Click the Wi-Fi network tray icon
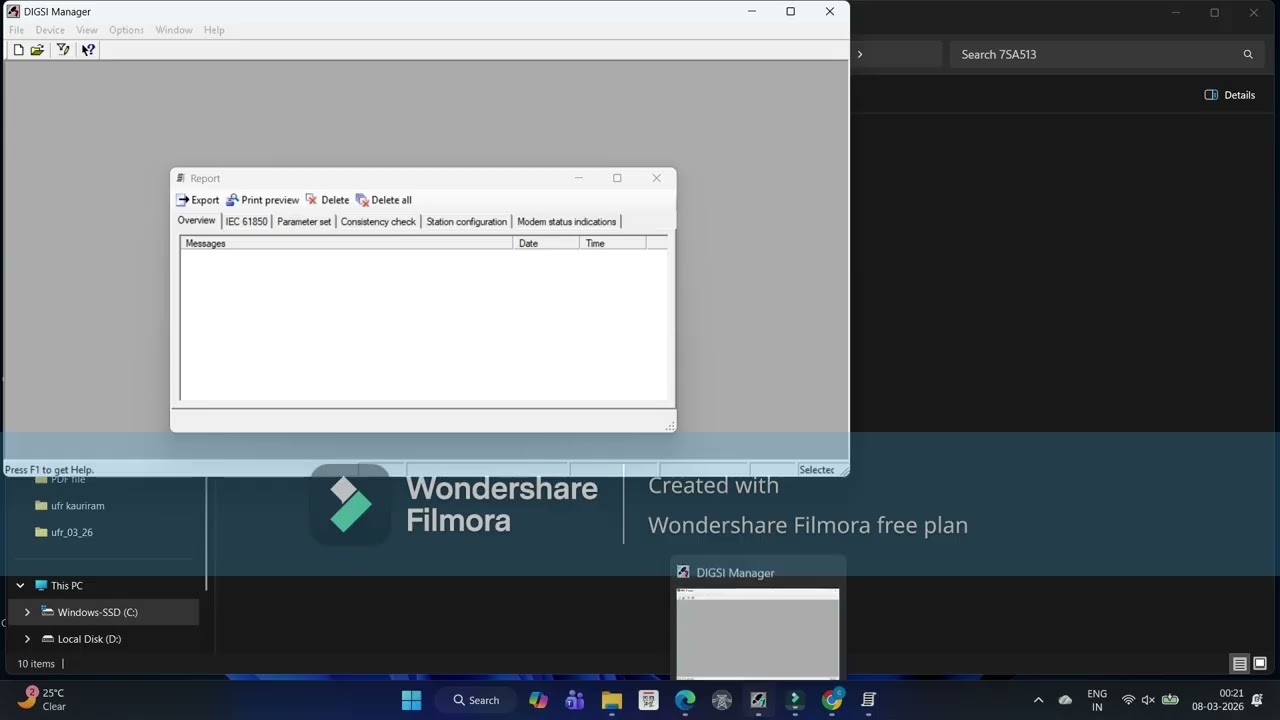 1128,700
